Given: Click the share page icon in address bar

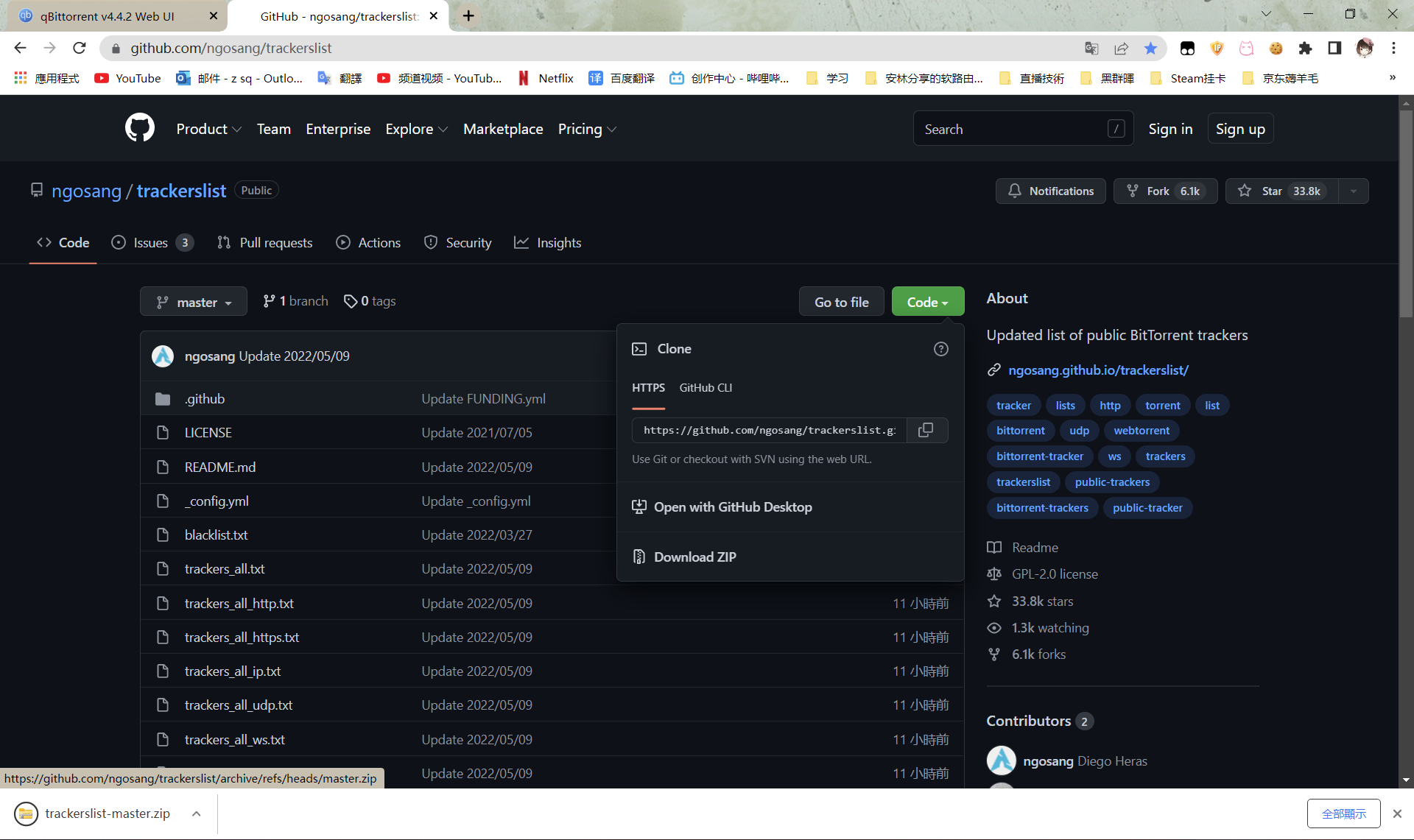Looking at the screenshot, I should (1121, 48).
